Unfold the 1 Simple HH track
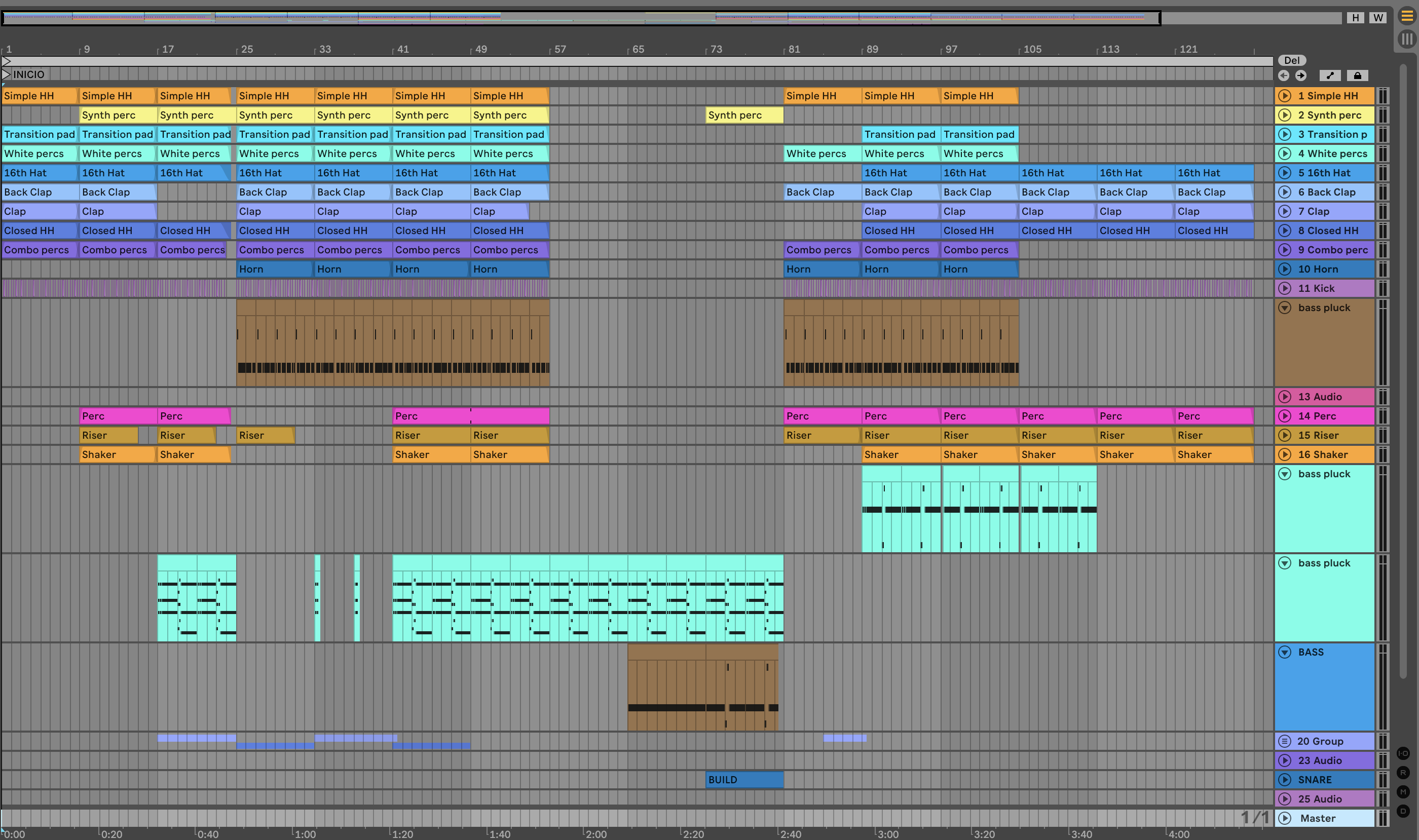Viewport: 1419px width, 840px height. pyautogui.click(x=1285, y=96)
